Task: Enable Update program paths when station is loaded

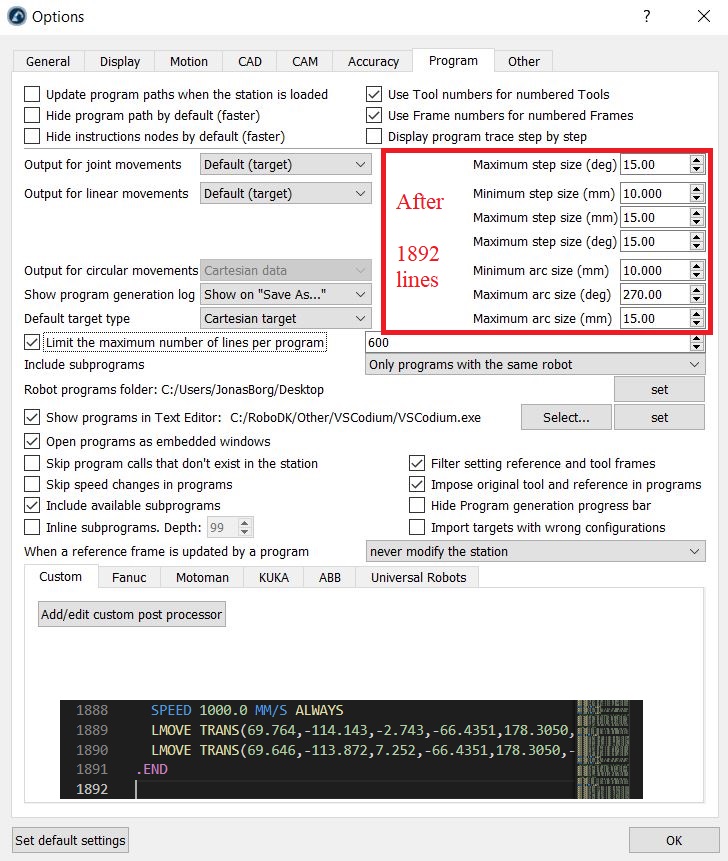Action: pyautogui.click(x=31, y=95)
